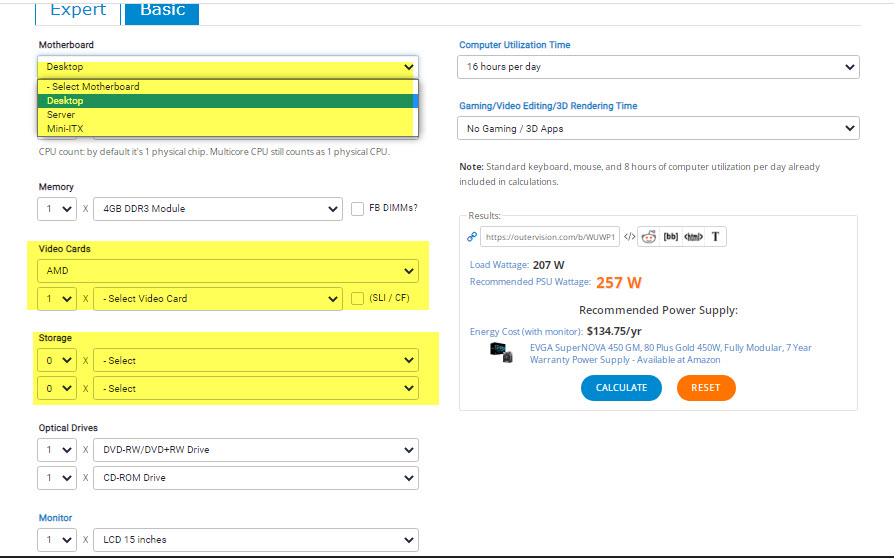The image size is (894, 558).
Task: Pick Mini-ITX in the motherboard list
Action: click(x=66, y=128)
